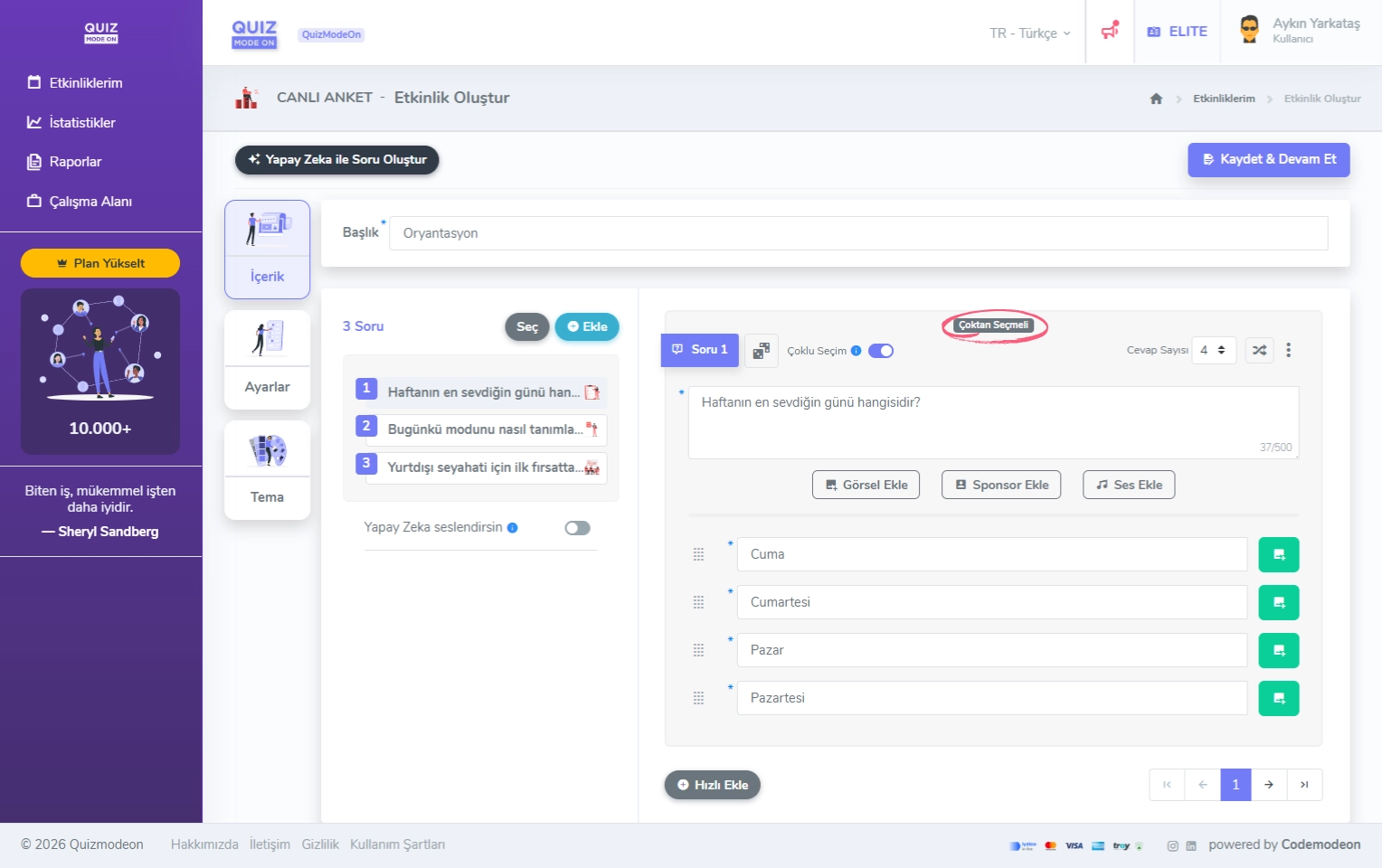Screen dimensions: 1382x868
Task: Open Etkinliklerim in the sidebar
Action: pyautogui.click(x=75, y=82)
